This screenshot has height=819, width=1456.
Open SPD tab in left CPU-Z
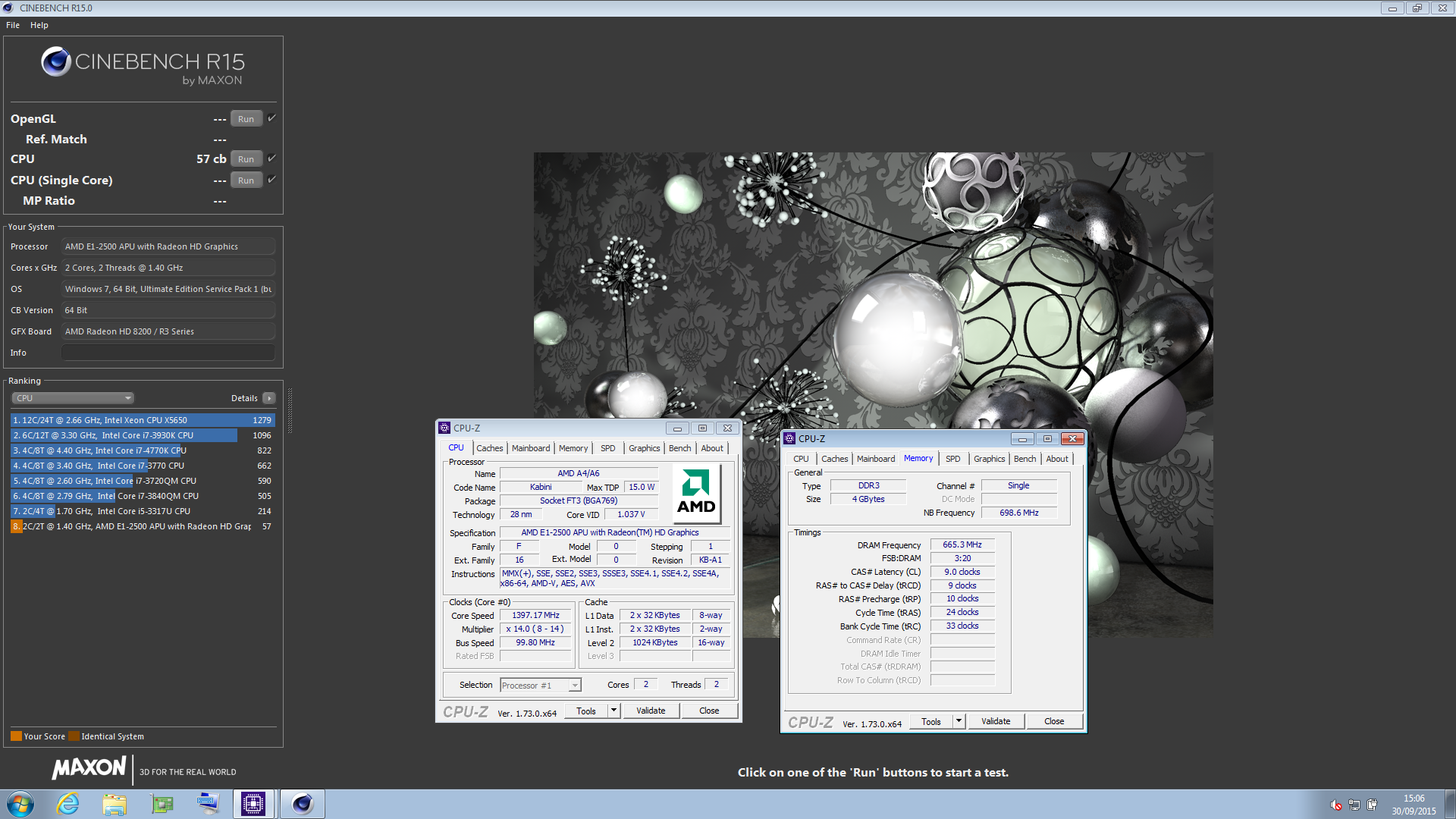pos(608,448)
